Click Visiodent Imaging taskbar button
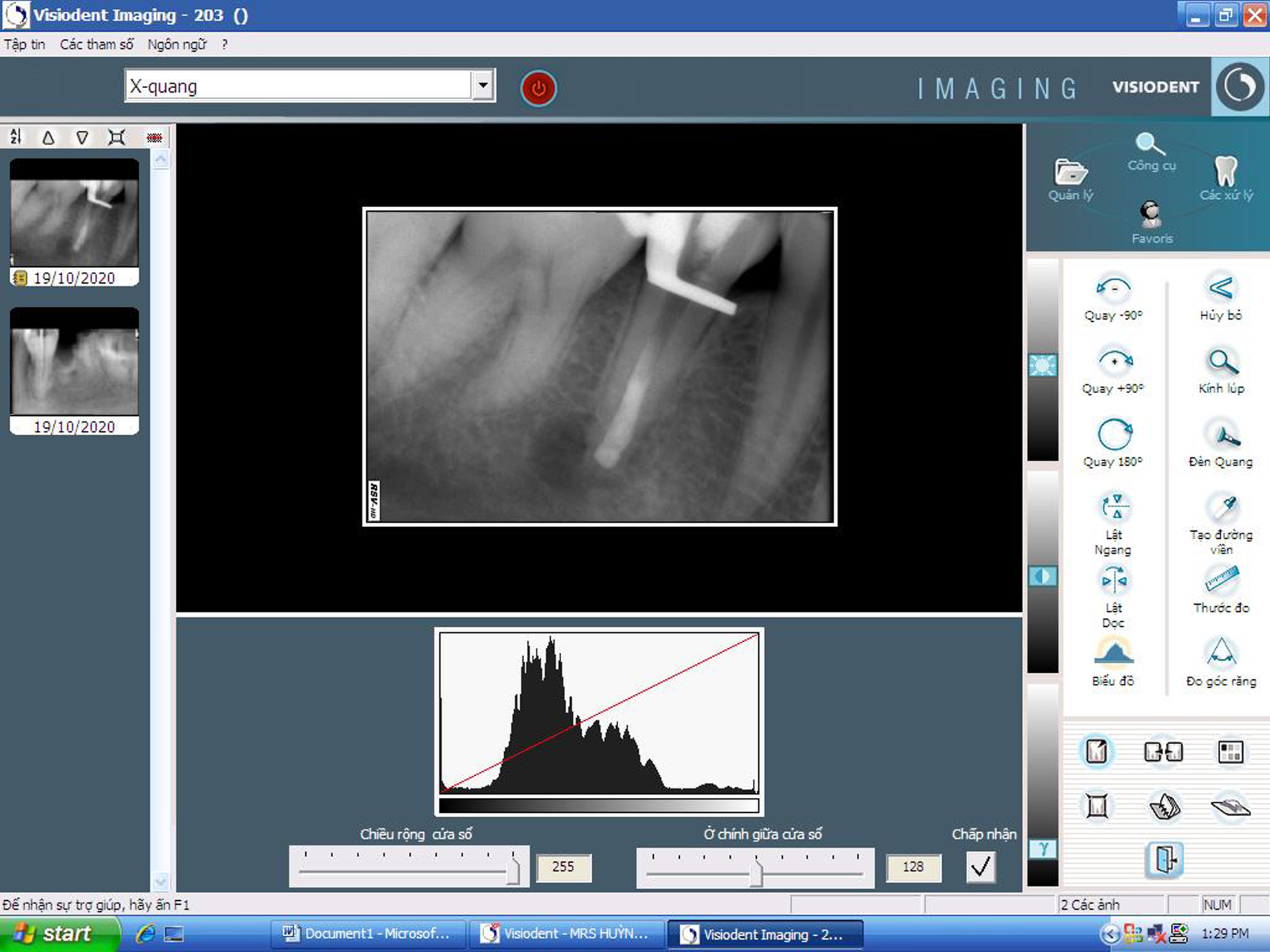This screenshot has width=1270, height=952. click(x=765, y=934)
